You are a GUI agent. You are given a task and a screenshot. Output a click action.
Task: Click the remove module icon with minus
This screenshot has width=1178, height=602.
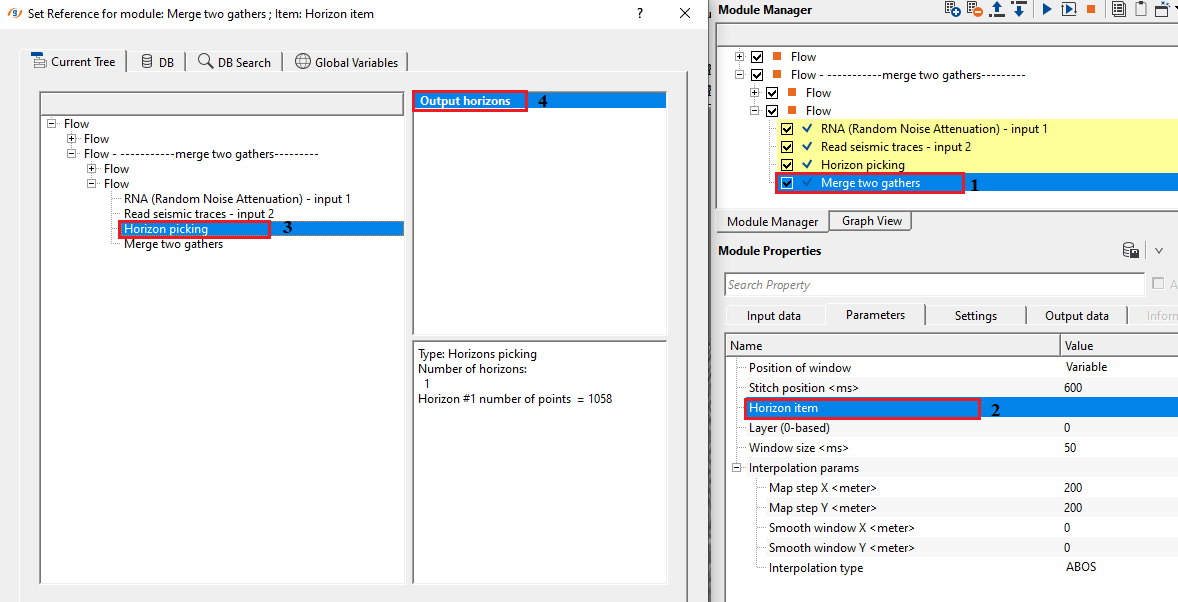pyautogui.click(x=975, y=9)
